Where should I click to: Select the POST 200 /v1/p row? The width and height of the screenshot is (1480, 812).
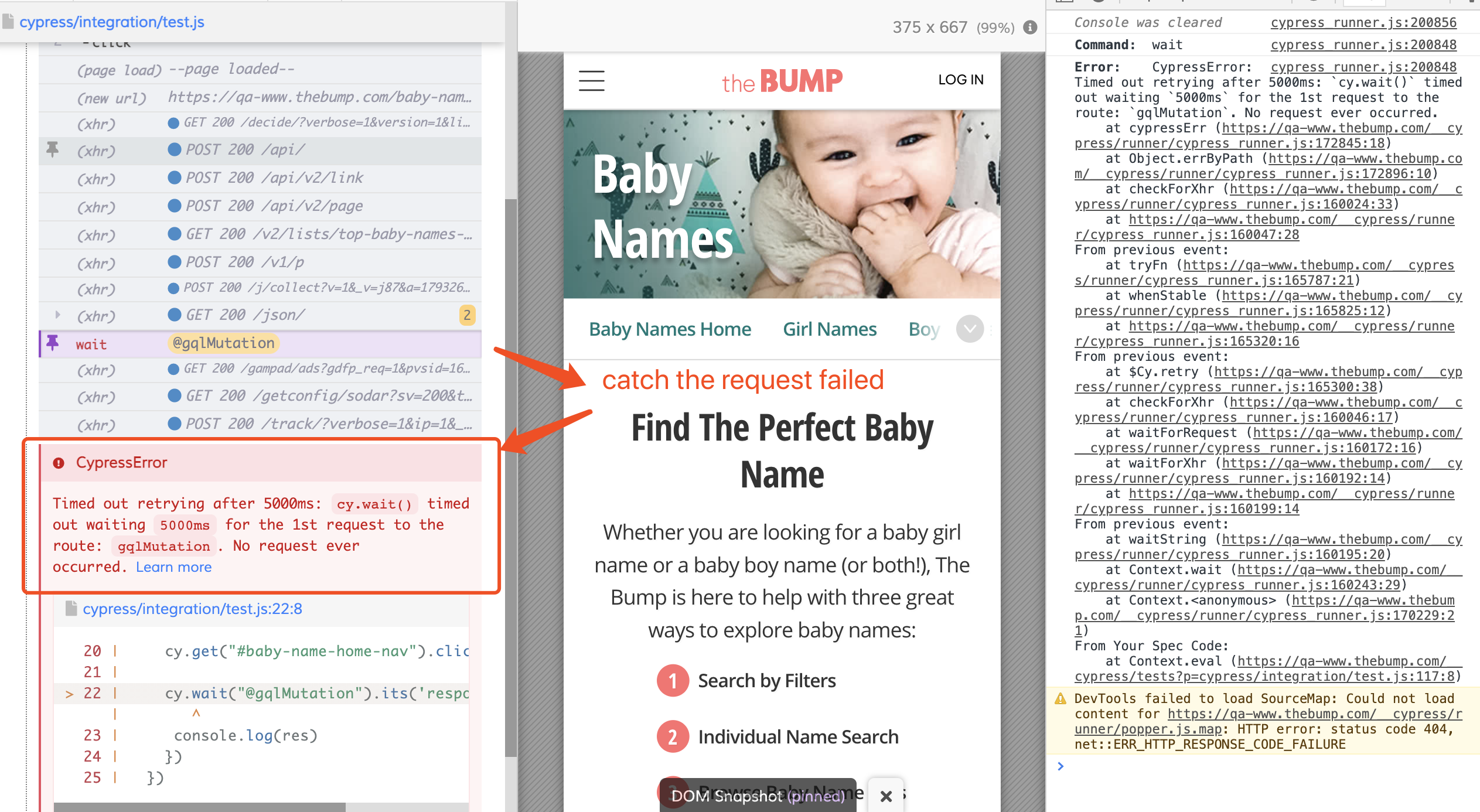click(x=260, y=262)
